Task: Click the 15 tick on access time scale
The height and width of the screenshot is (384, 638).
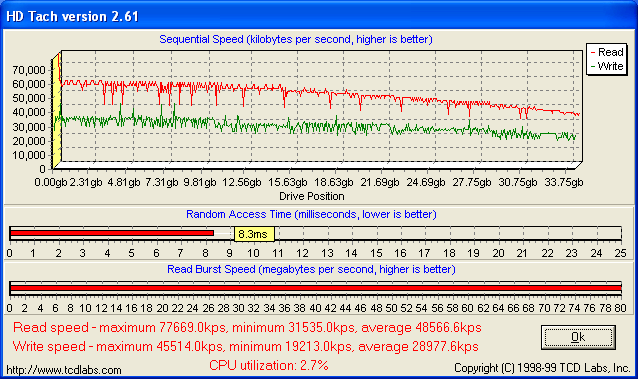Action: click(376, 253)
